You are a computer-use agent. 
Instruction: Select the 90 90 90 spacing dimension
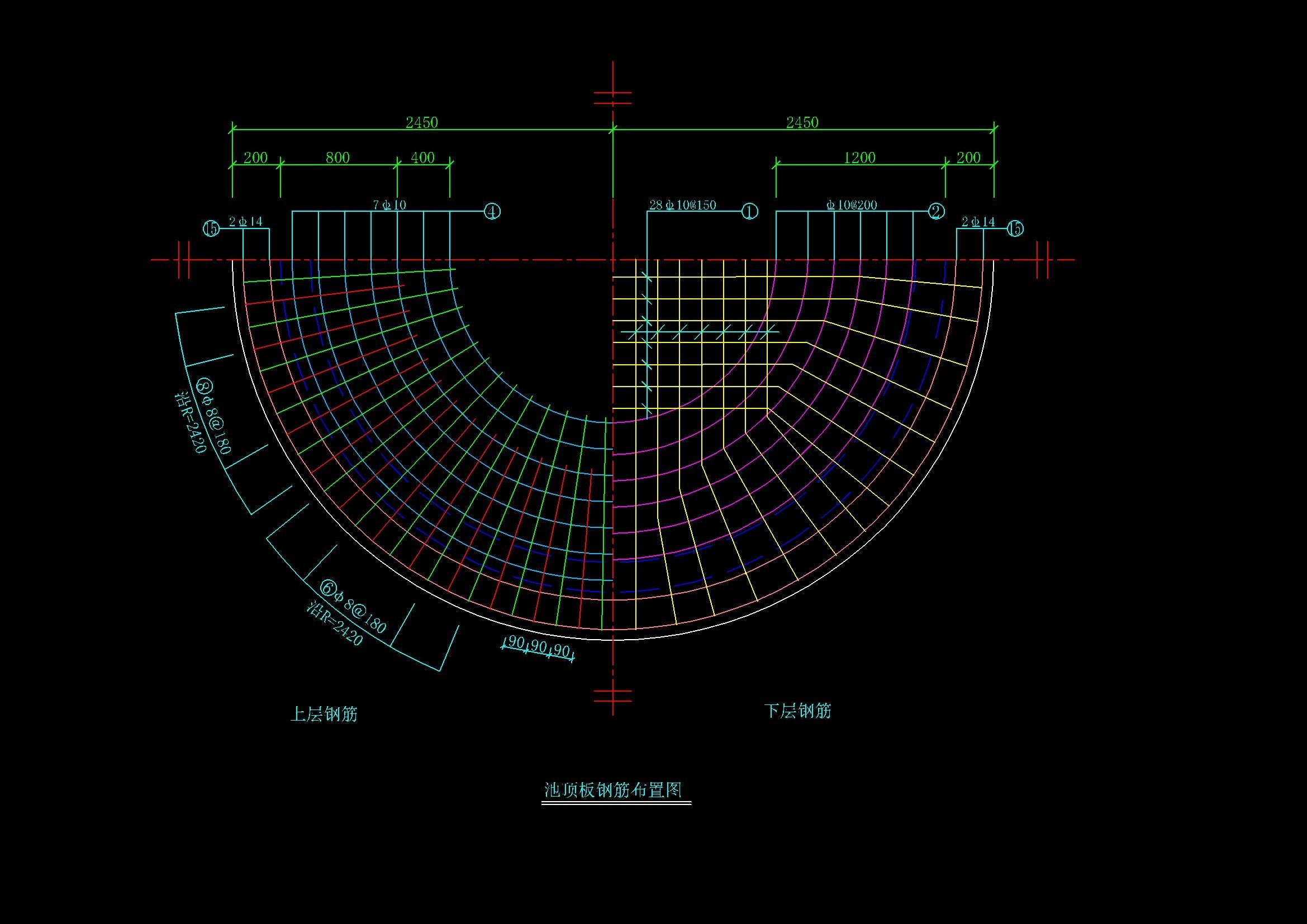pos(538,647)
